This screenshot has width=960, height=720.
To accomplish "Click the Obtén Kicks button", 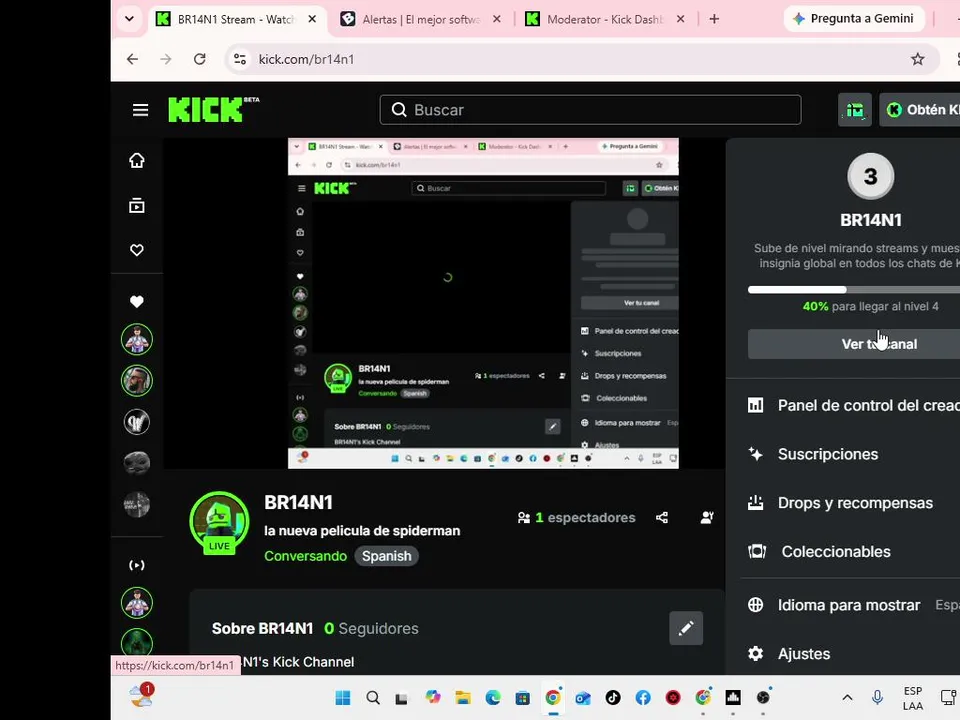I will [920, 110].
